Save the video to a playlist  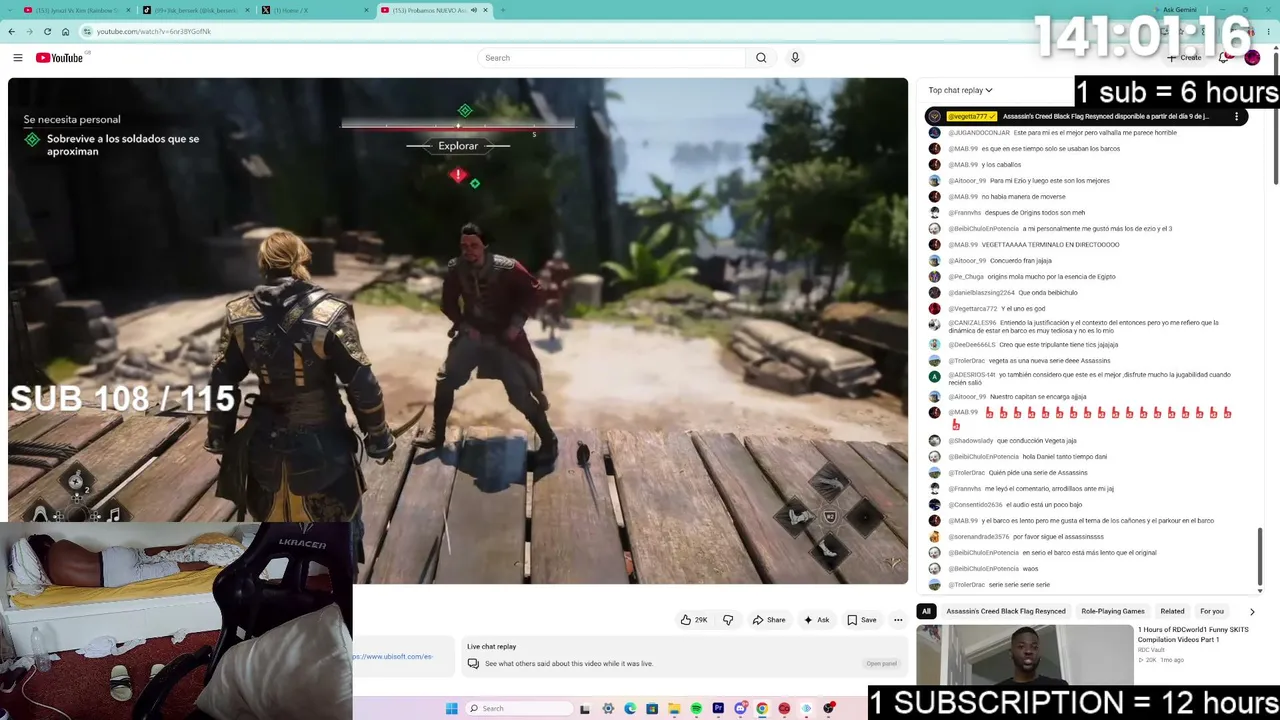pos(862,620)
